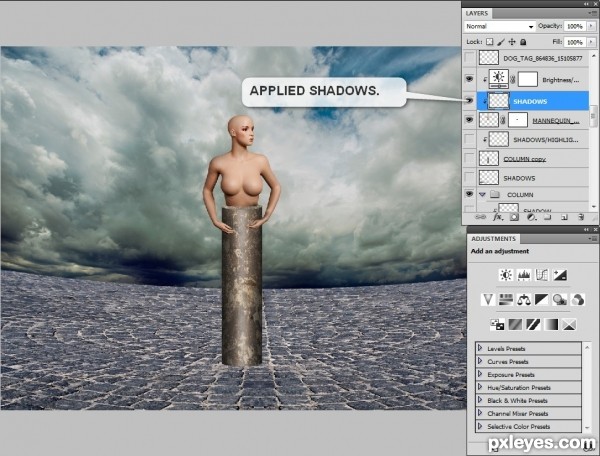Hide the COLUMN group
The image size is (600, 456).
pyautogui.click(x=469, y=194)
